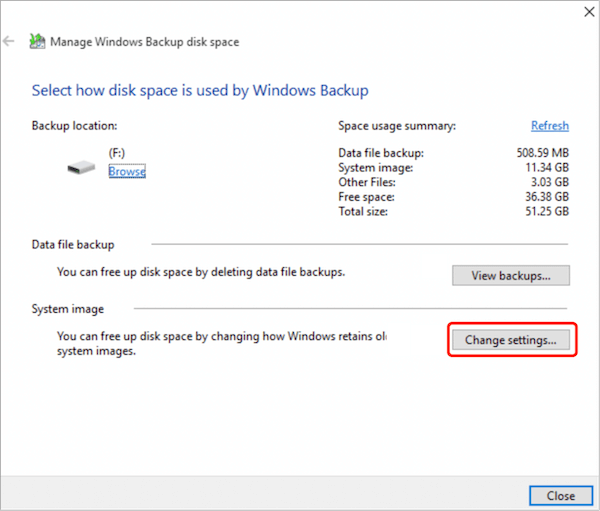This screenshot has height=511, width=600.
Task: Click the "System image:" summary label
Action: click(x=376, y=168)
